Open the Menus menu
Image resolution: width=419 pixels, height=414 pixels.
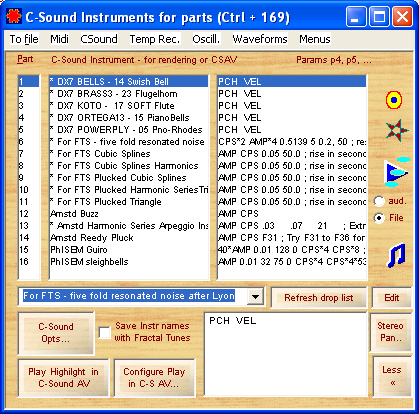click(x=315, y=39)
